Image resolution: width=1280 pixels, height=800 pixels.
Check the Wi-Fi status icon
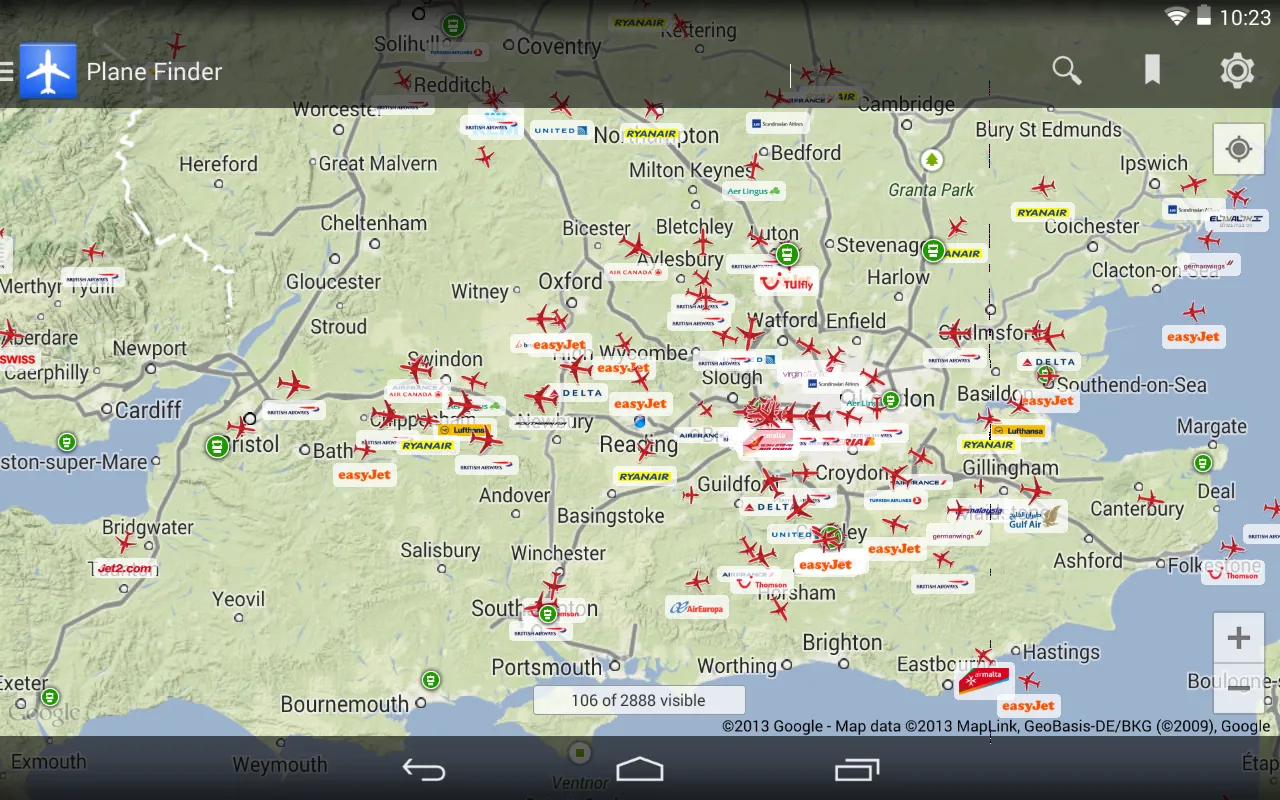[x=1177, y=16]
